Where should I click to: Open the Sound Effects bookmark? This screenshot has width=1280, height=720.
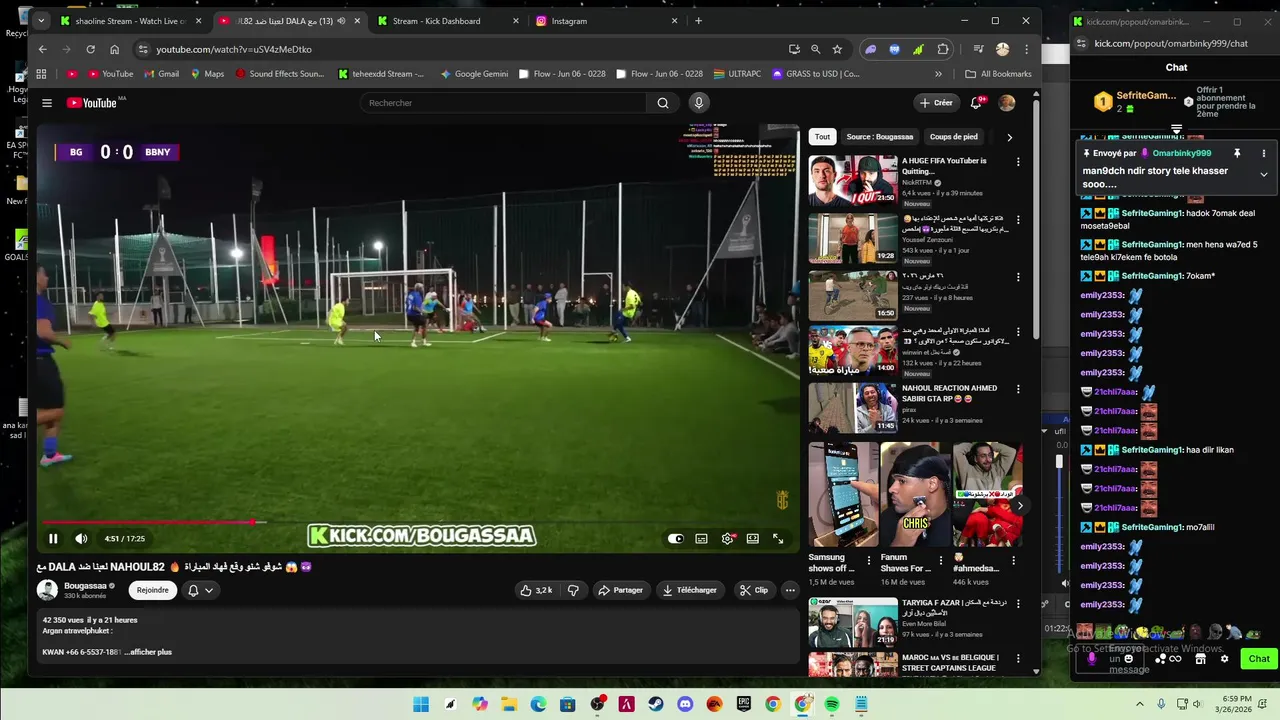tap(280, 74)
